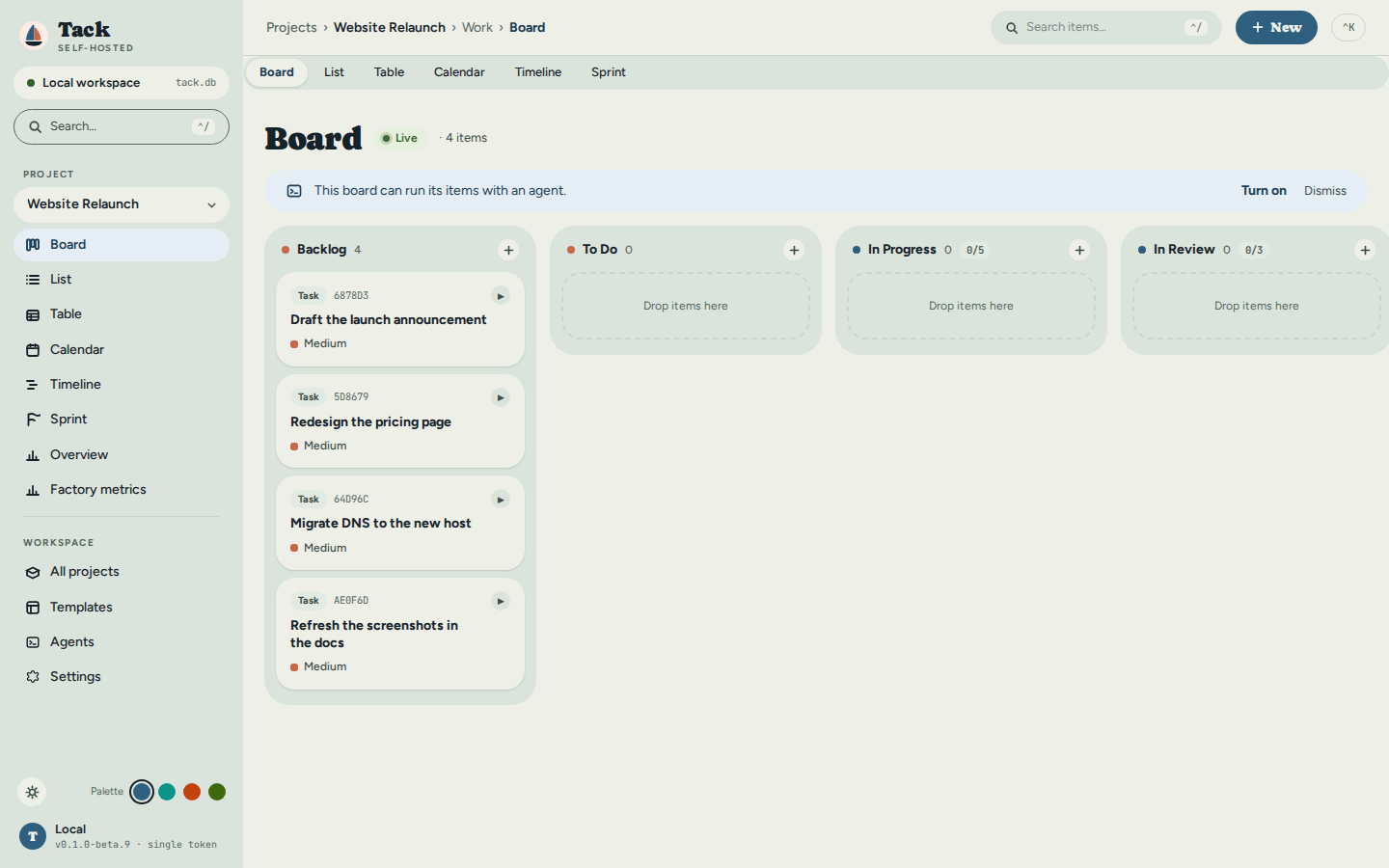The height and width of the screenshot is (868, 1389).
Task: Click the agent terminal icon in the banner
Action: (294, 191)
